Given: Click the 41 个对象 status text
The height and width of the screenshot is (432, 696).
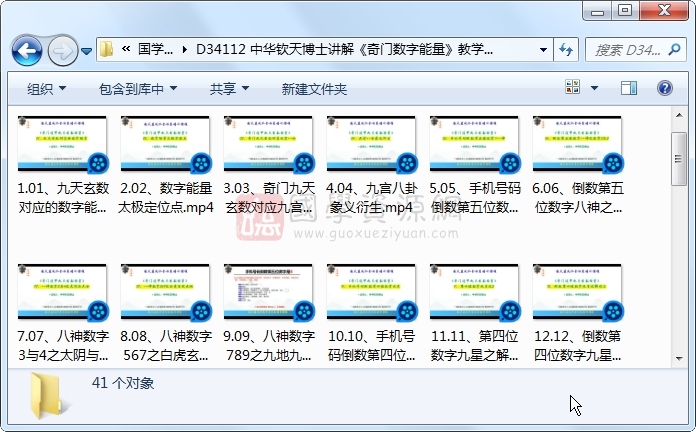Looking at the screenshot, I should (123, 383).
